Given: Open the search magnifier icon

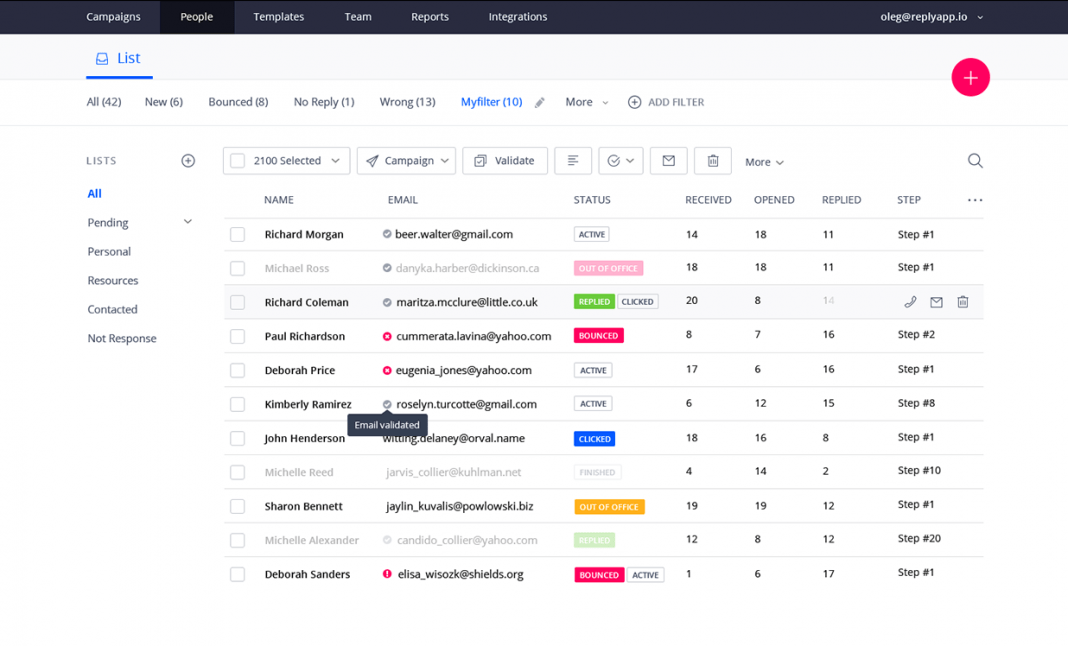Looking at the screenshot, I should [975, 161].
